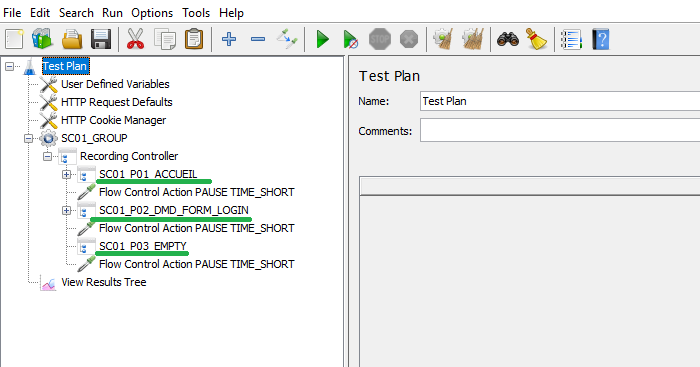Click the Function helper list icon
Viewport: 700px width, 367px height.
[571, 39]
